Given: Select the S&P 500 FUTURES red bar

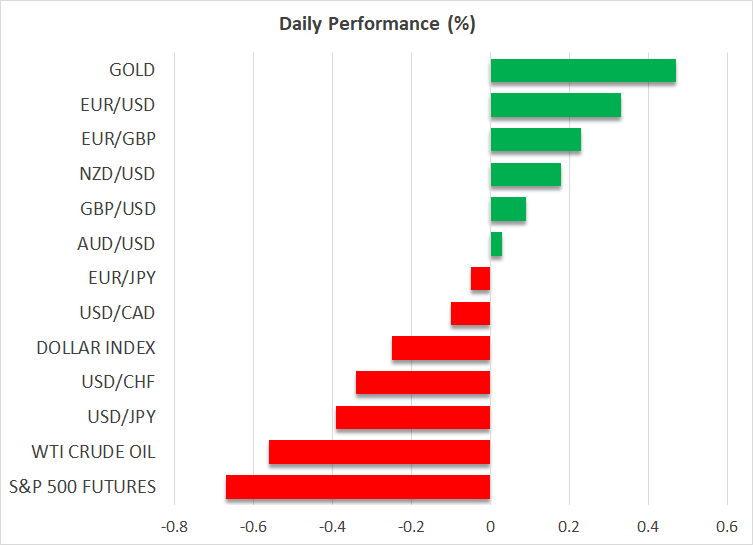Looking at the screenshot, I should 358,487.
